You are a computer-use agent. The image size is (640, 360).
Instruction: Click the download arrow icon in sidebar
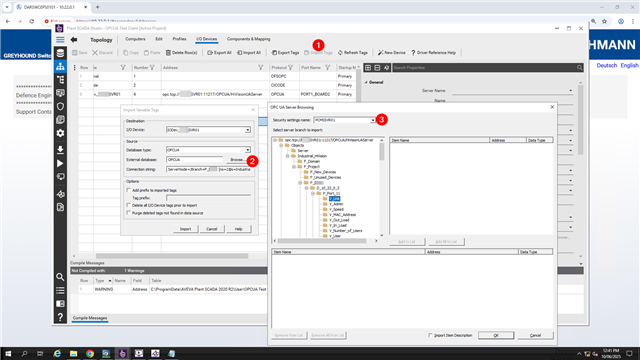[x=60, y=149]
